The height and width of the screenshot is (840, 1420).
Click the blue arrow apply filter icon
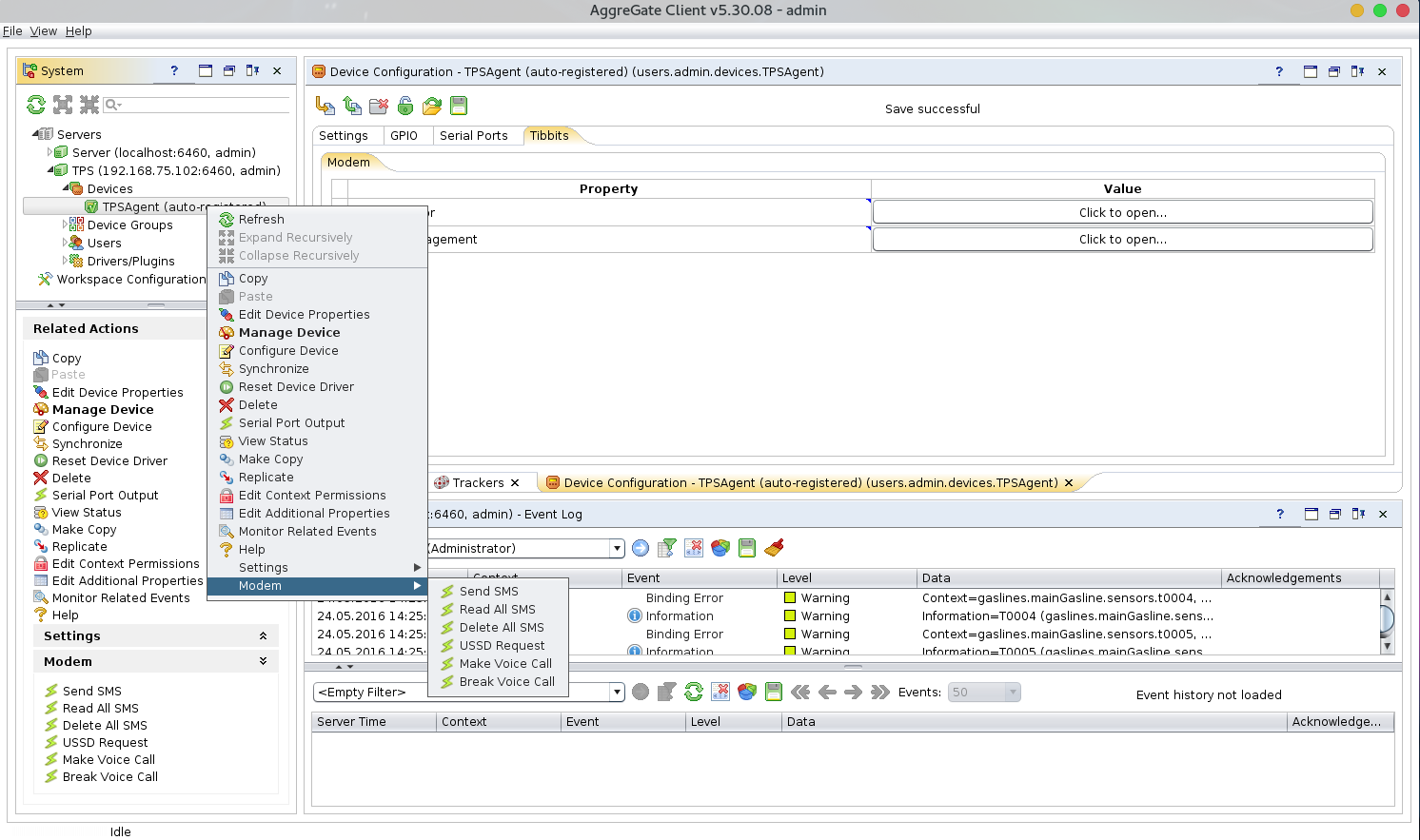click(x=641, y=548)
